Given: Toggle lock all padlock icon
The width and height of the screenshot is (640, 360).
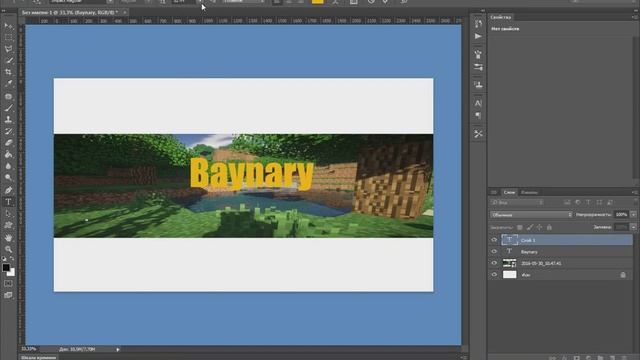Looking at the screenshot, I should [549, 227].
